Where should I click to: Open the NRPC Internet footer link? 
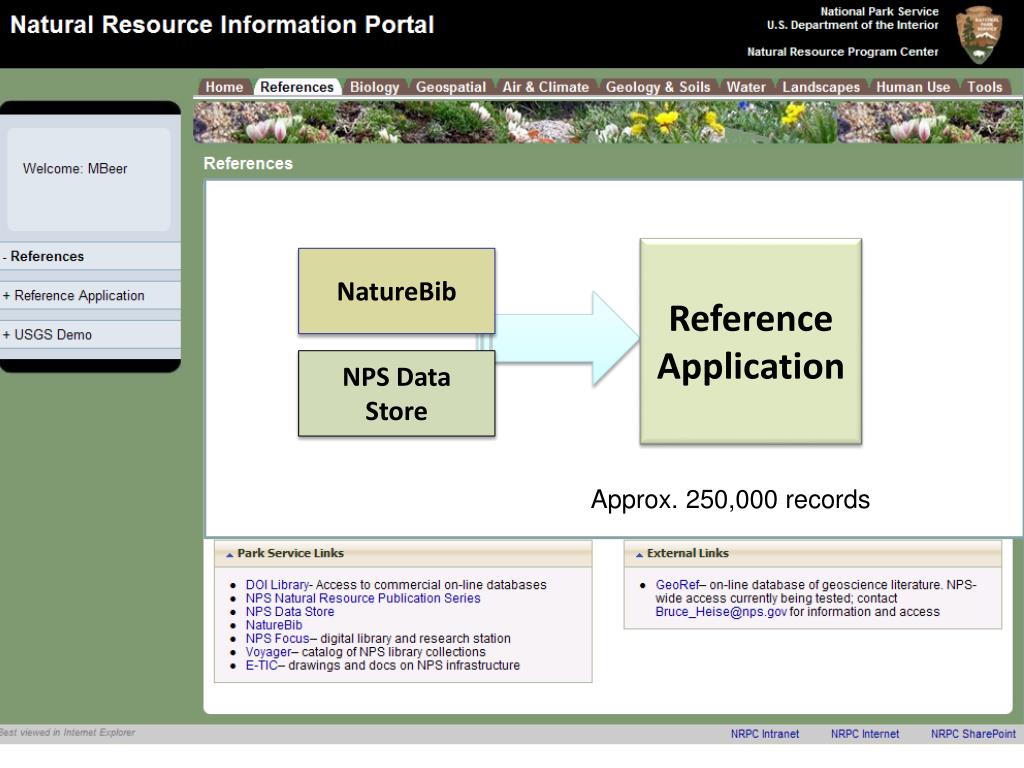click(865, 734)
